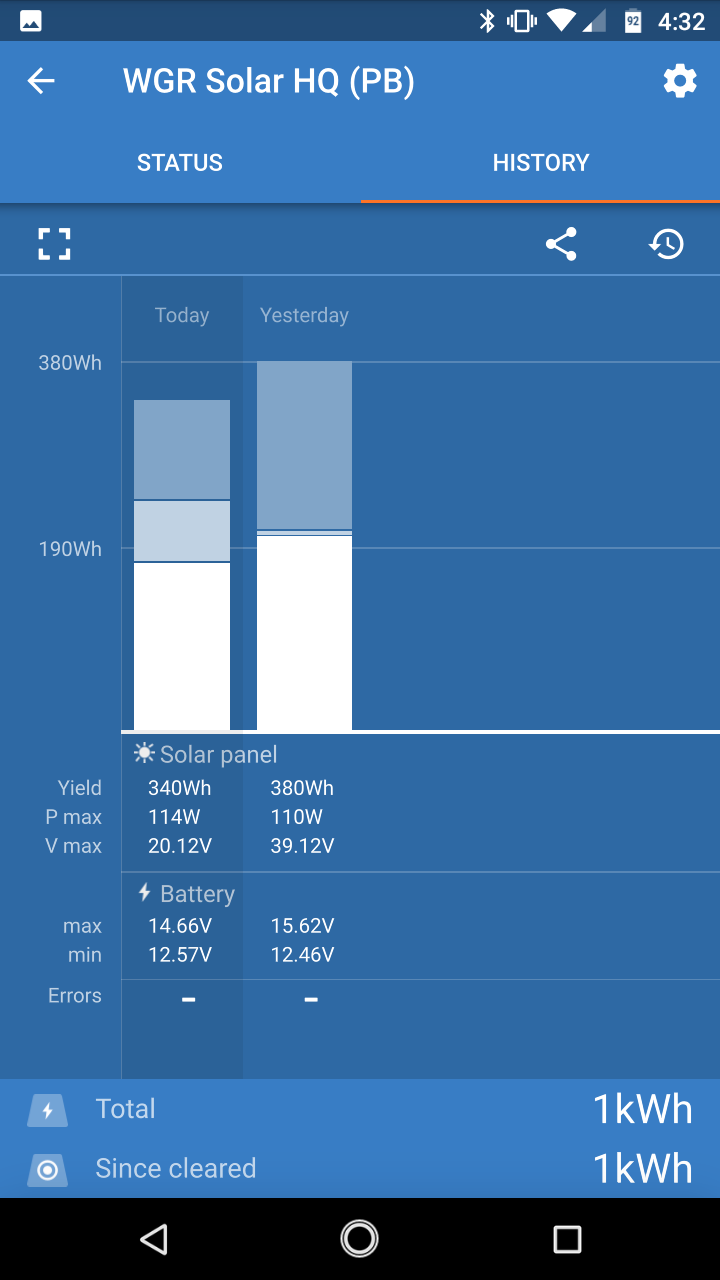Tap the Battery lightning bolt icon

(x=145, y=892)
